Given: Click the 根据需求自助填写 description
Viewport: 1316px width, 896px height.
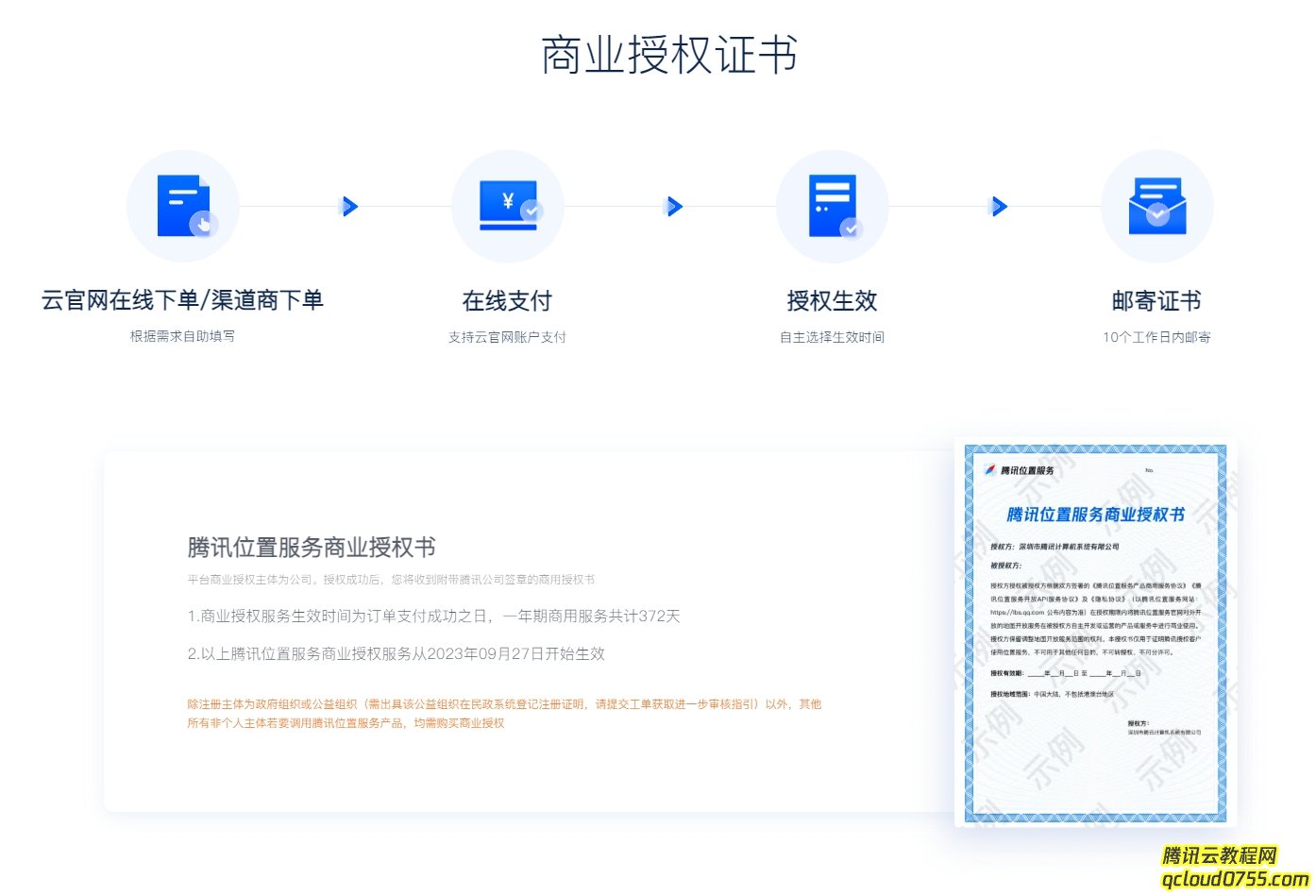Looking at the screenshot, I should [182, 336].
